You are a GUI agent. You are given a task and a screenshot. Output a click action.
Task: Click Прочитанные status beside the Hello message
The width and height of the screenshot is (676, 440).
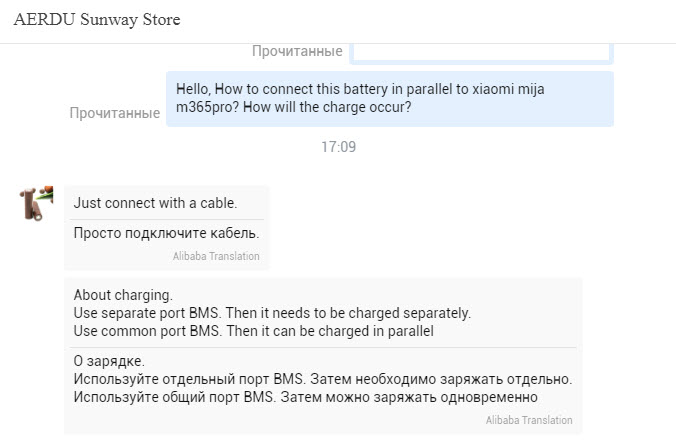click(x=114, y=113)
